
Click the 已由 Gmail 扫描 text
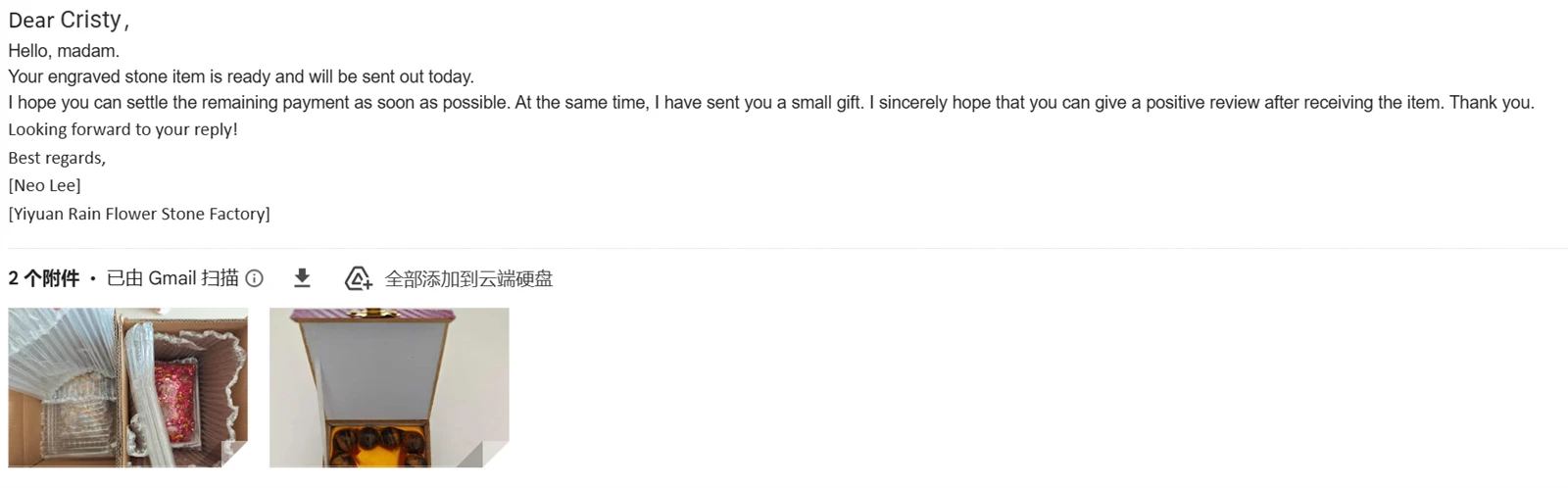pos(172,278)
